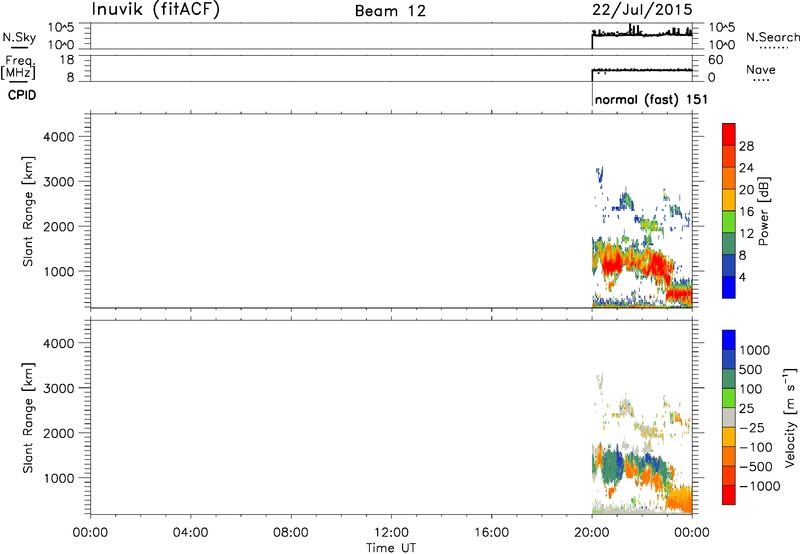Click the 'Nave' legend label

[x=761, y=69]
